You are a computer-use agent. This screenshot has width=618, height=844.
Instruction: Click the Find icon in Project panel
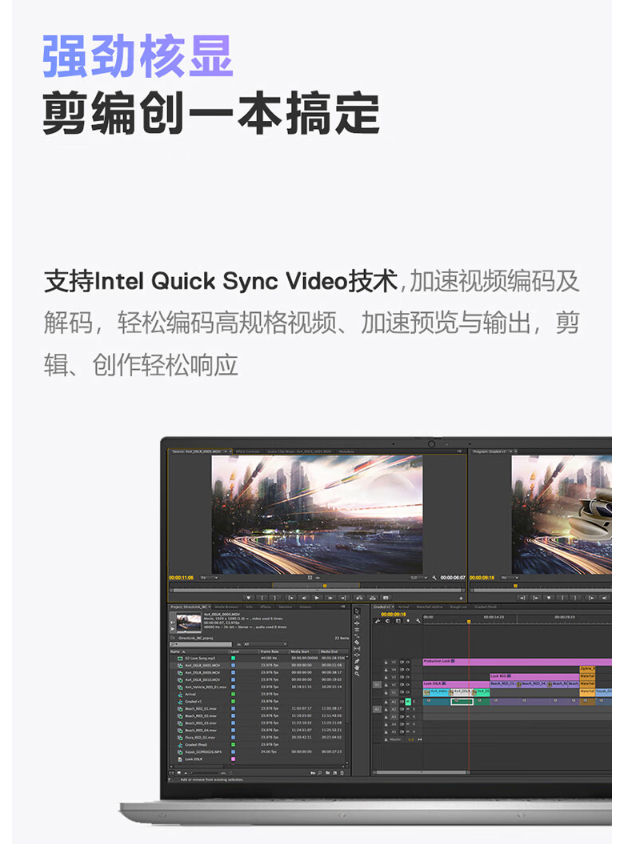[320, 773]
